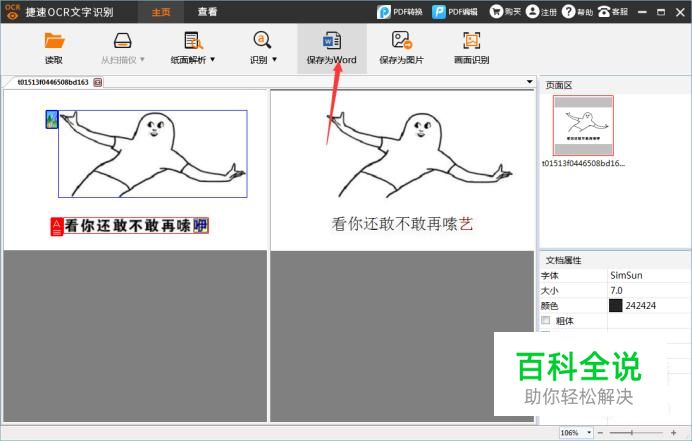Click the 识别 recognize icon

(x=262, y=40)
